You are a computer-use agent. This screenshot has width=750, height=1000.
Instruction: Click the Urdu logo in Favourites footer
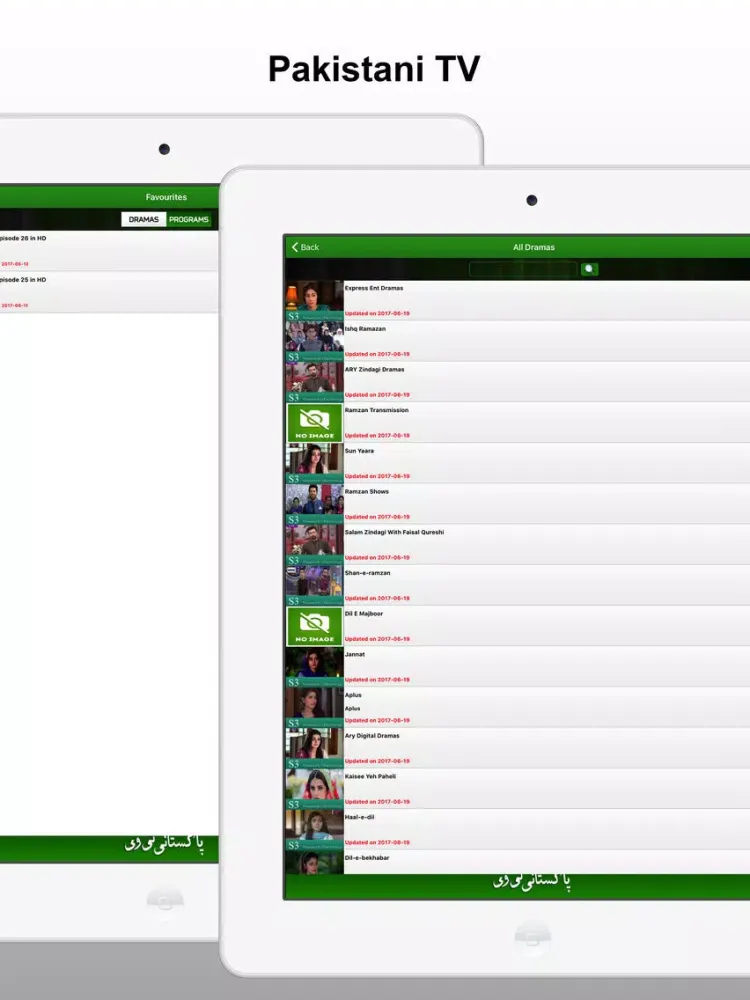click(x=165, y=845)
